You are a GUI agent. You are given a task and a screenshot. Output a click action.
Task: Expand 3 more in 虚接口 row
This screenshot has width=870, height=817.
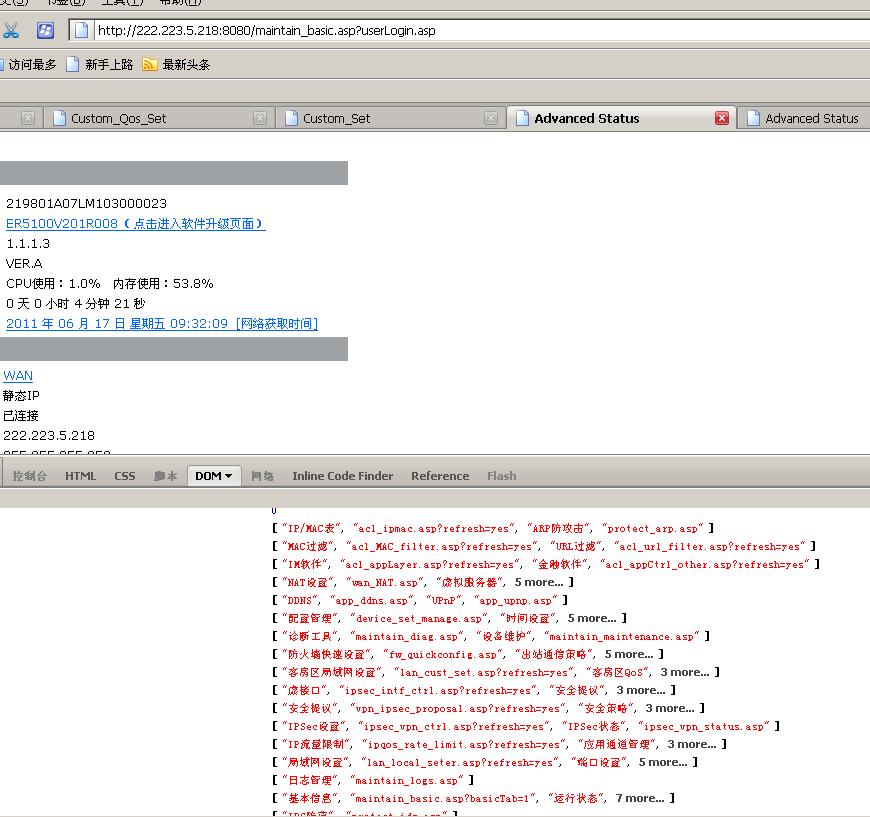tap(641, 690)
